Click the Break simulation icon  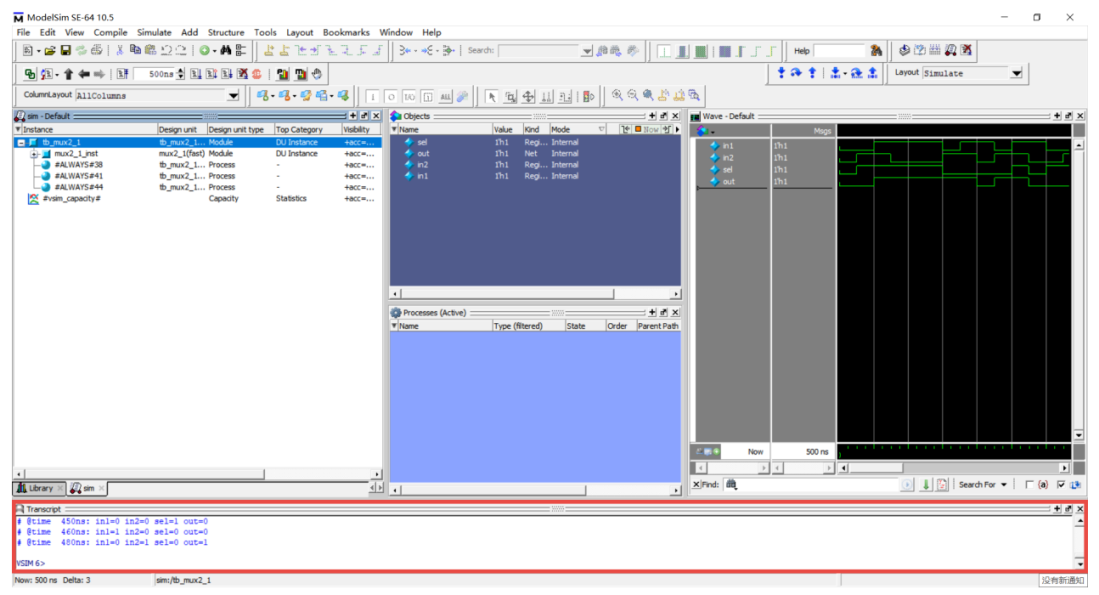(243, 74)
